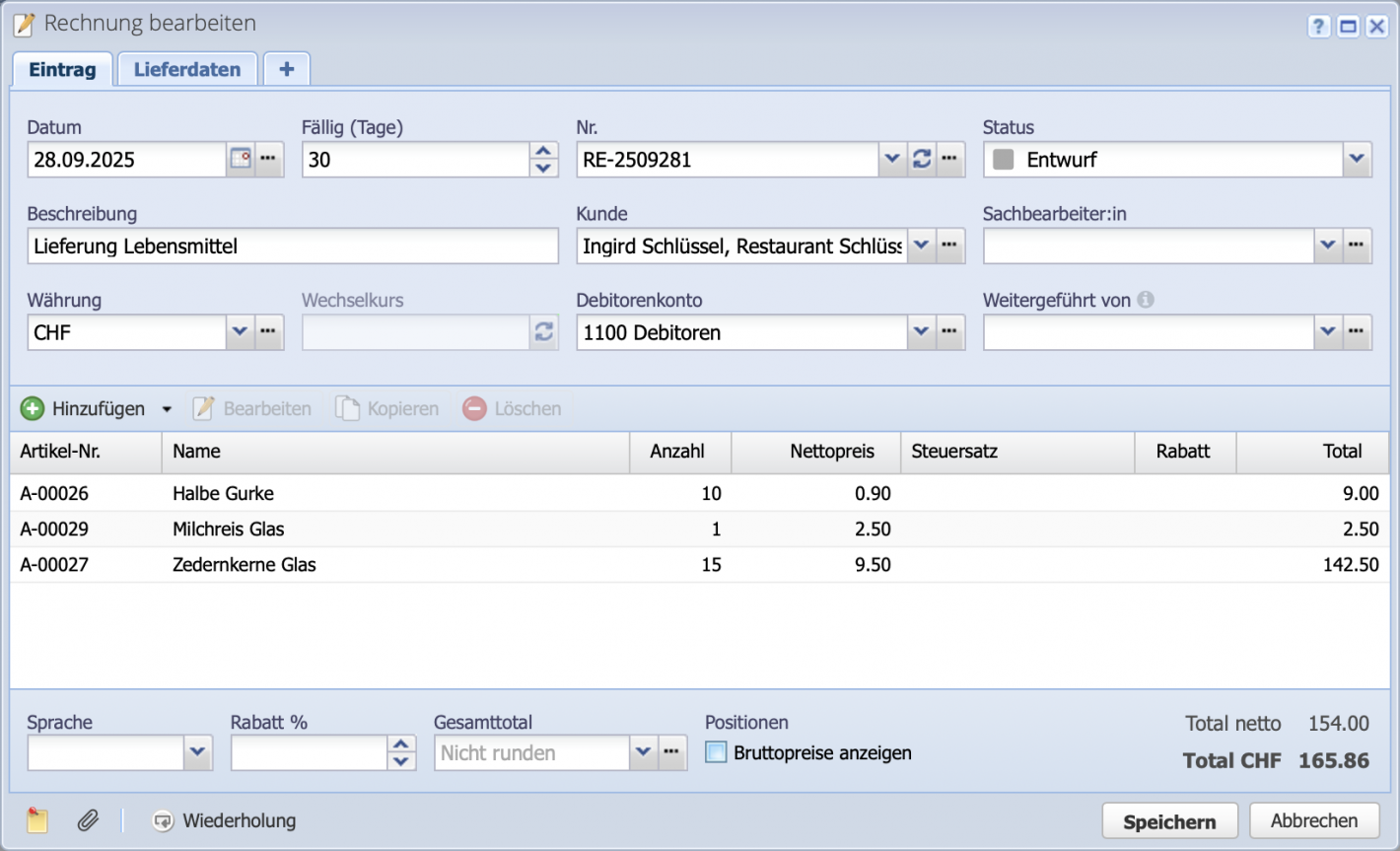1400x851 pixels.
Task: Click the Löschen delete icon
Action: (x=474, y=408)
